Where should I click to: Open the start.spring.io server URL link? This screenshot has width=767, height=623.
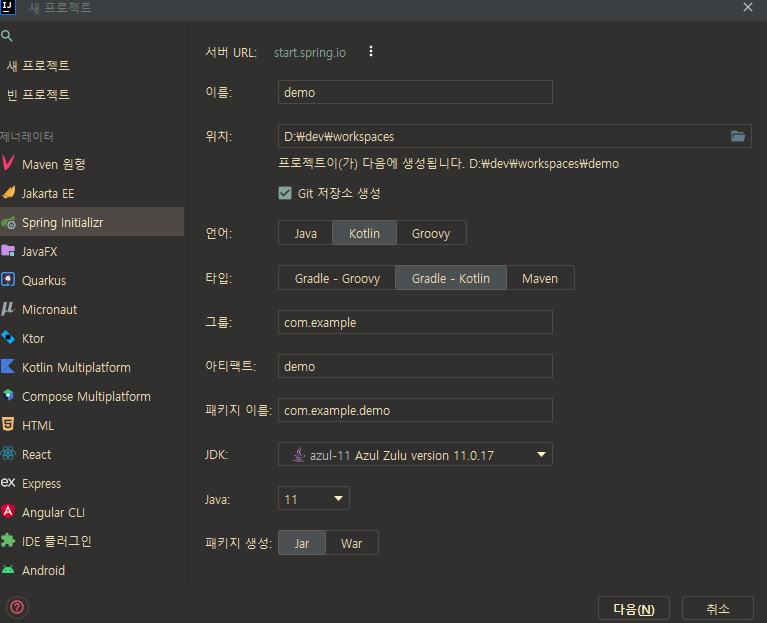point(310,52)
